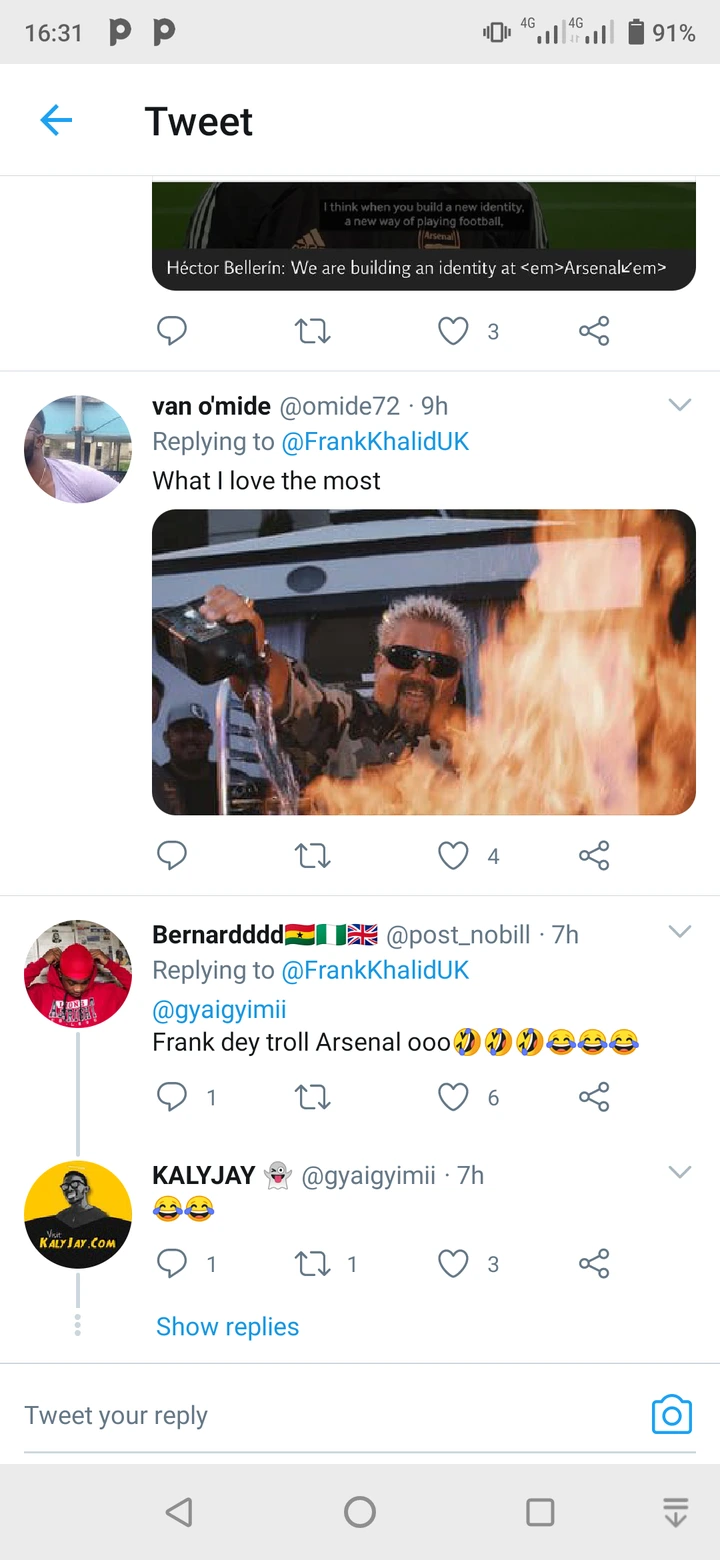Like Bernardddd's tweet with 6 likes

click(x=454, y=1098)
